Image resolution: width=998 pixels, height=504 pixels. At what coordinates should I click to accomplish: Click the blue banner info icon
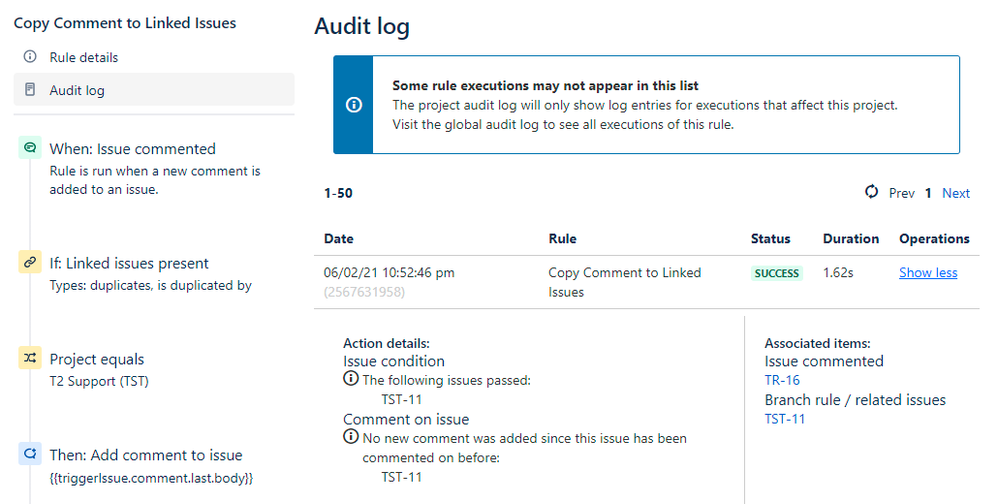pos(354,105)
